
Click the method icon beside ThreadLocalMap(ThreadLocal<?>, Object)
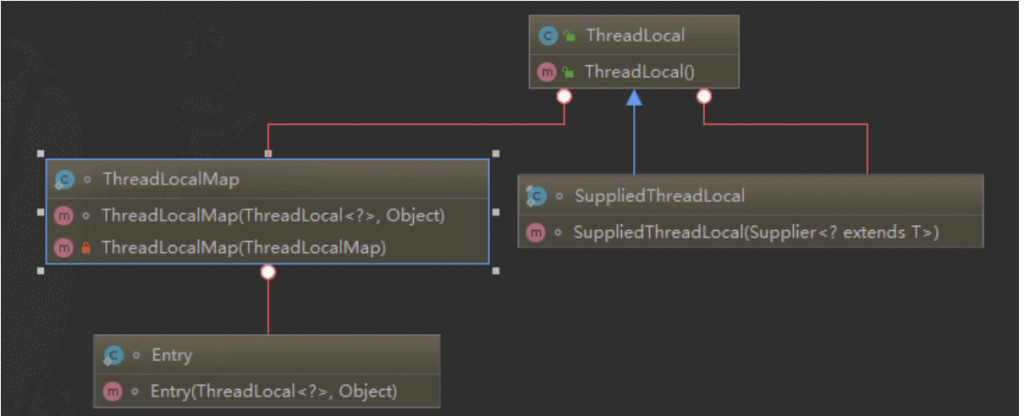64,215
